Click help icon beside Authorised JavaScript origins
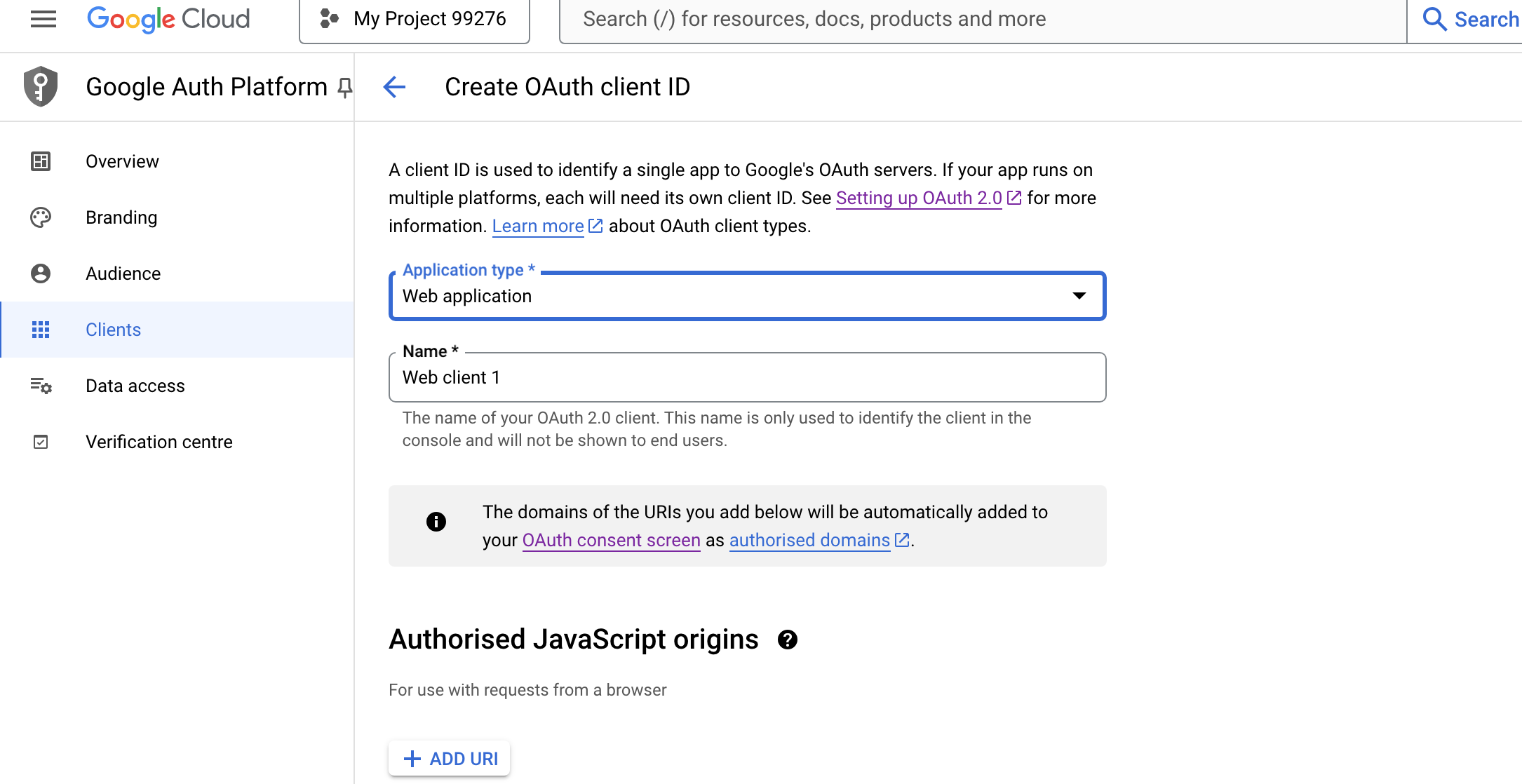This screenshot has width=1522, height=784. pyautogui.click(x=788, y=640)
